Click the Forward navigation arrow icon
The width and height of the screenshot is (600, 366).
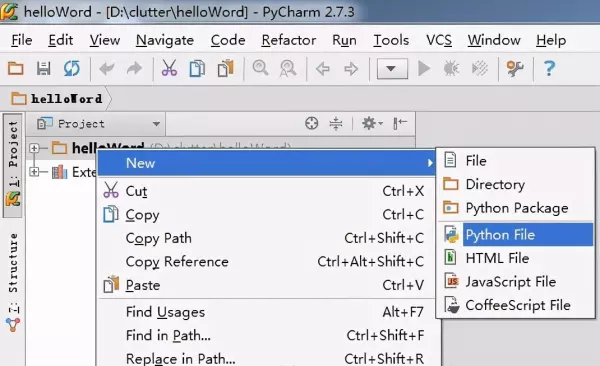pyautogui.click(x=351, y=69)
